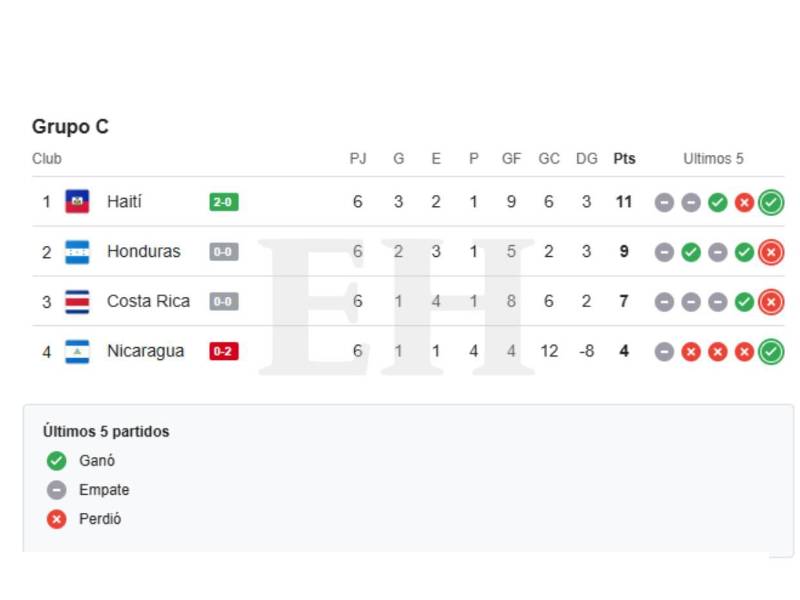
Task: Click the Grupo C heading
Action: tap(70, 127)
